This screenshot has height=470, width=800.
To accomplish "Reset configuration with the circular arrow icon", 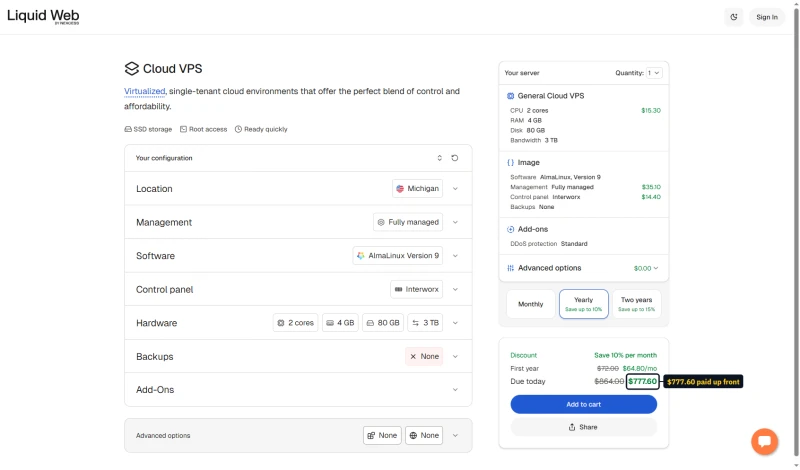I will [455, 158].
